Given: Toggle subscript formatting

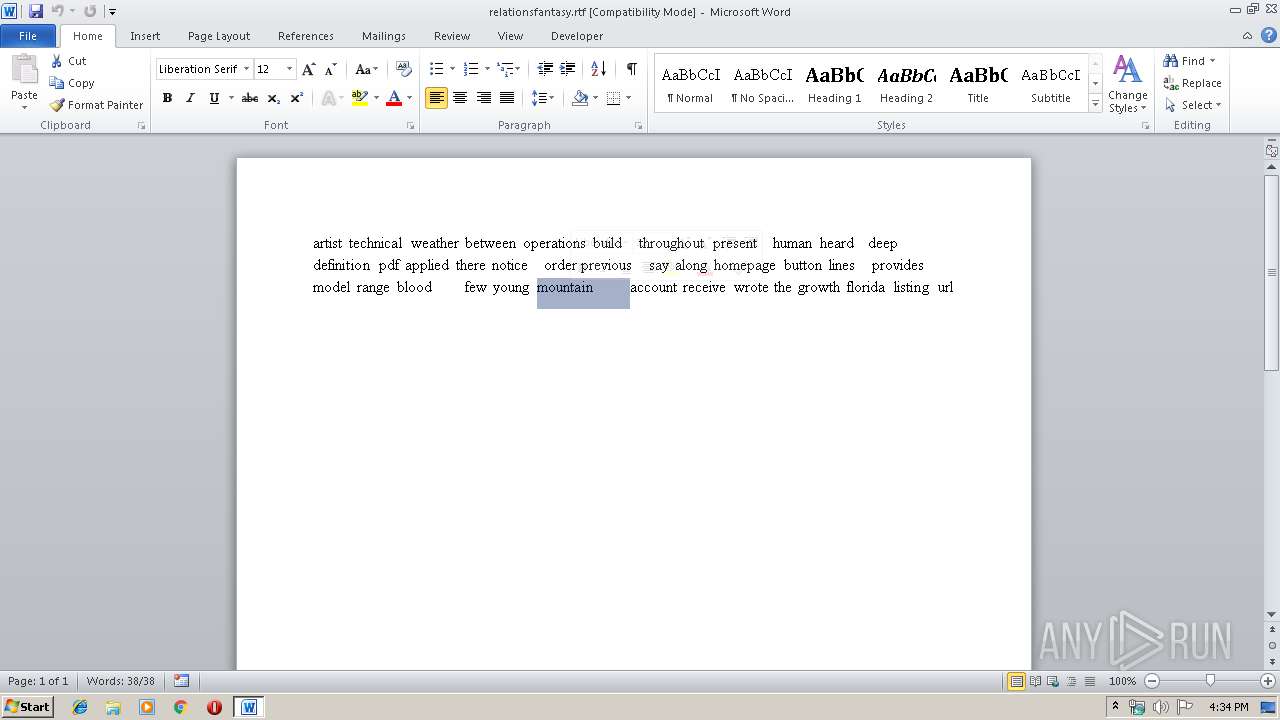Looking at the screenshot, I should coord(274,98).
